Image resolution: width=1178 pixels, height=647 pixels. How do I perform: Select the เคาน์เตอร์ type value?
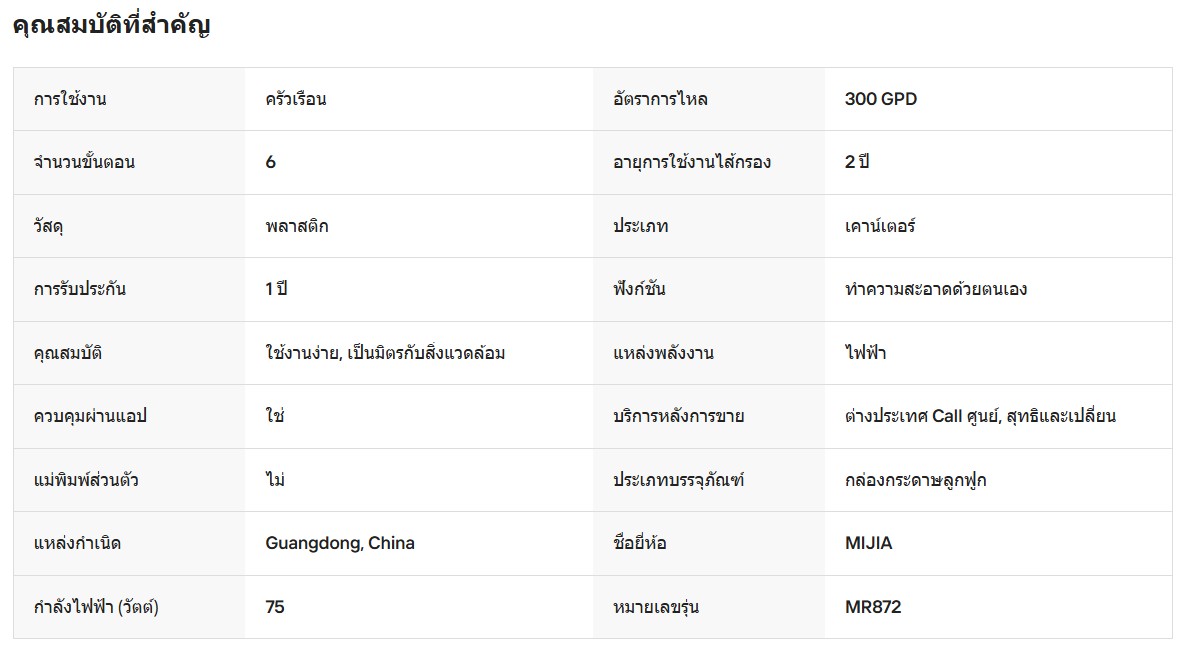(880, 226)
